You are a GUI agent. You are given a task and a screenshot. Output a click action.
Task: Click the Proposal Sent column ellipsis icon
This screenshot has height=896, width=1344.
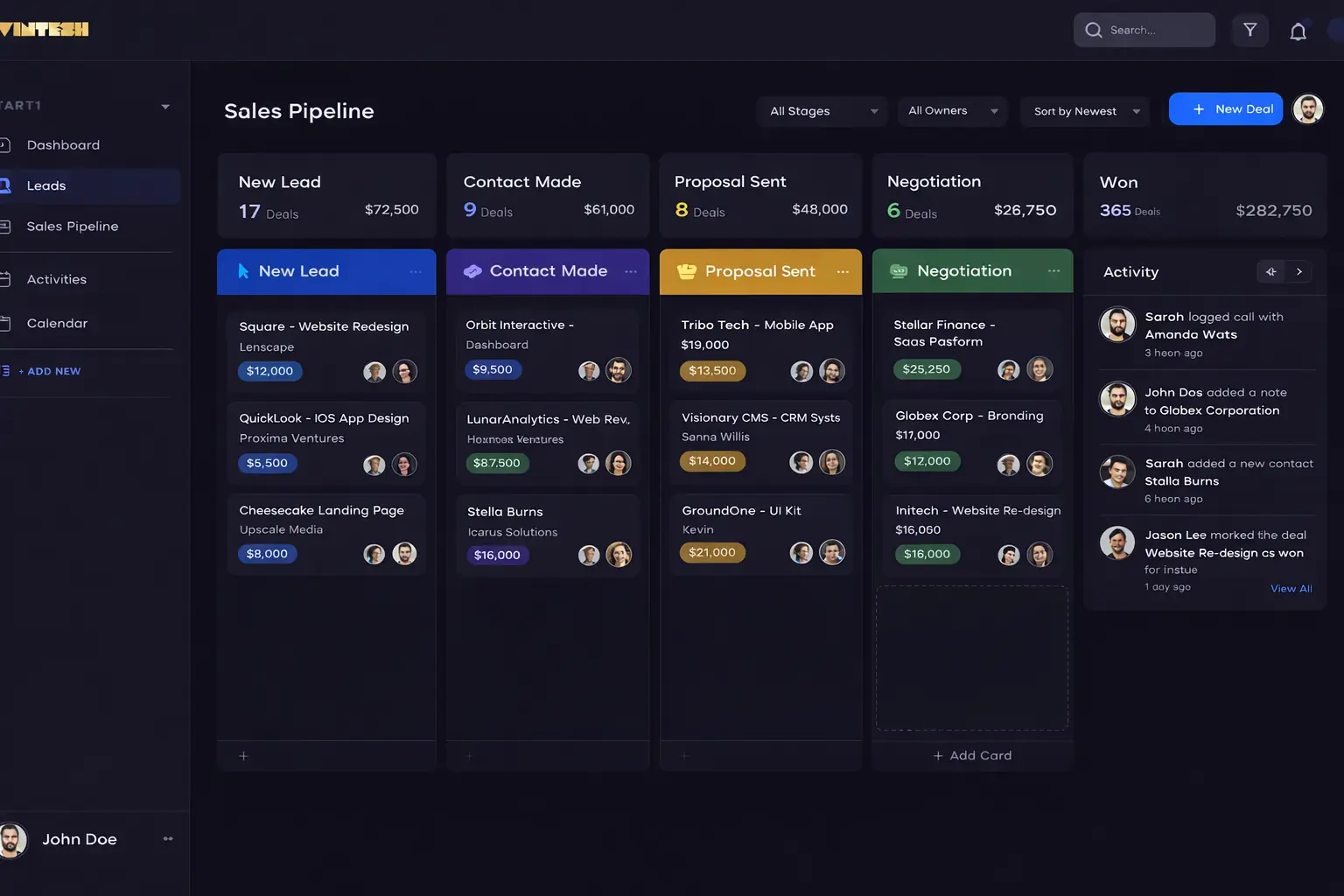(x=843, y=272)
